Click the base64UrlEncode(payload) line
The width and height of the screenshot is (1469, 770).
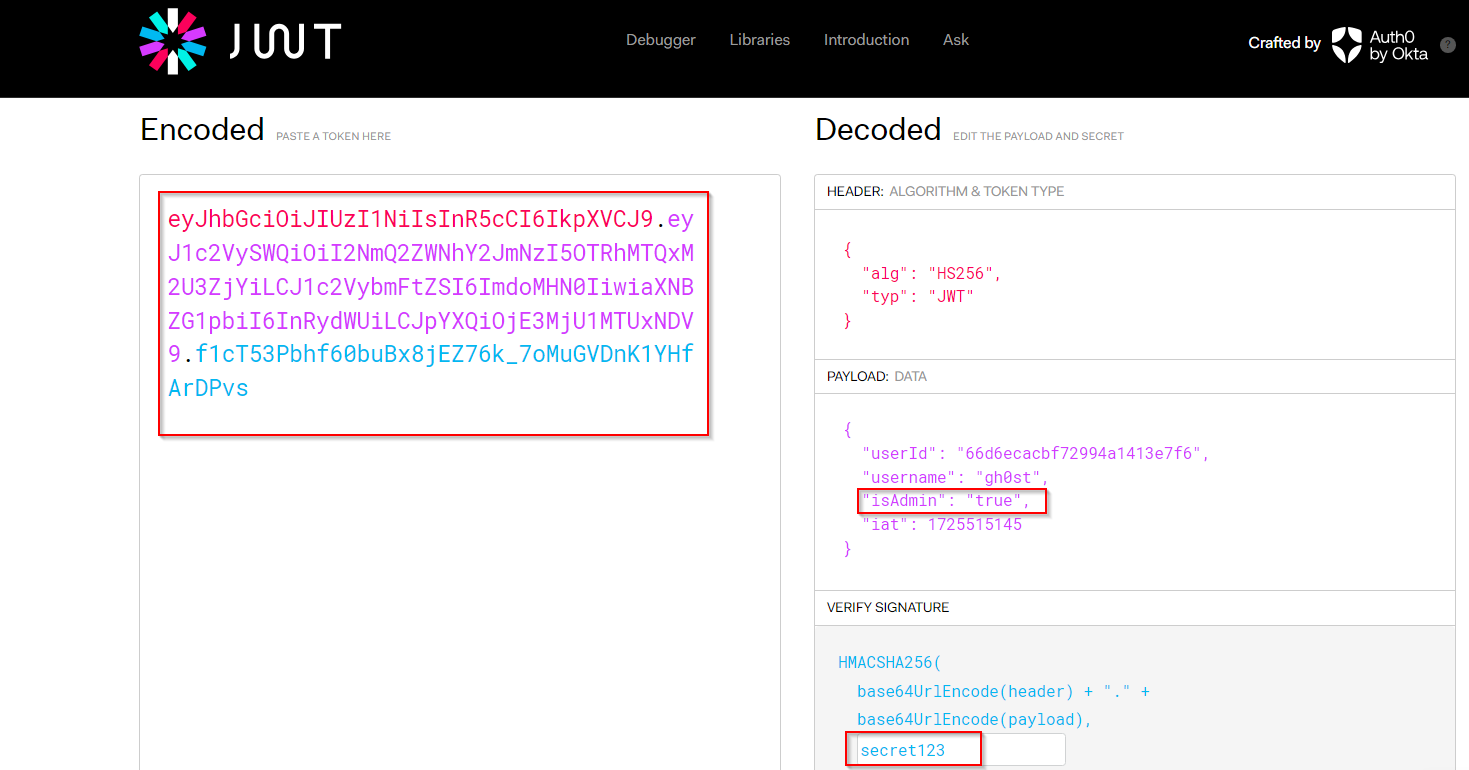(974, 720)
